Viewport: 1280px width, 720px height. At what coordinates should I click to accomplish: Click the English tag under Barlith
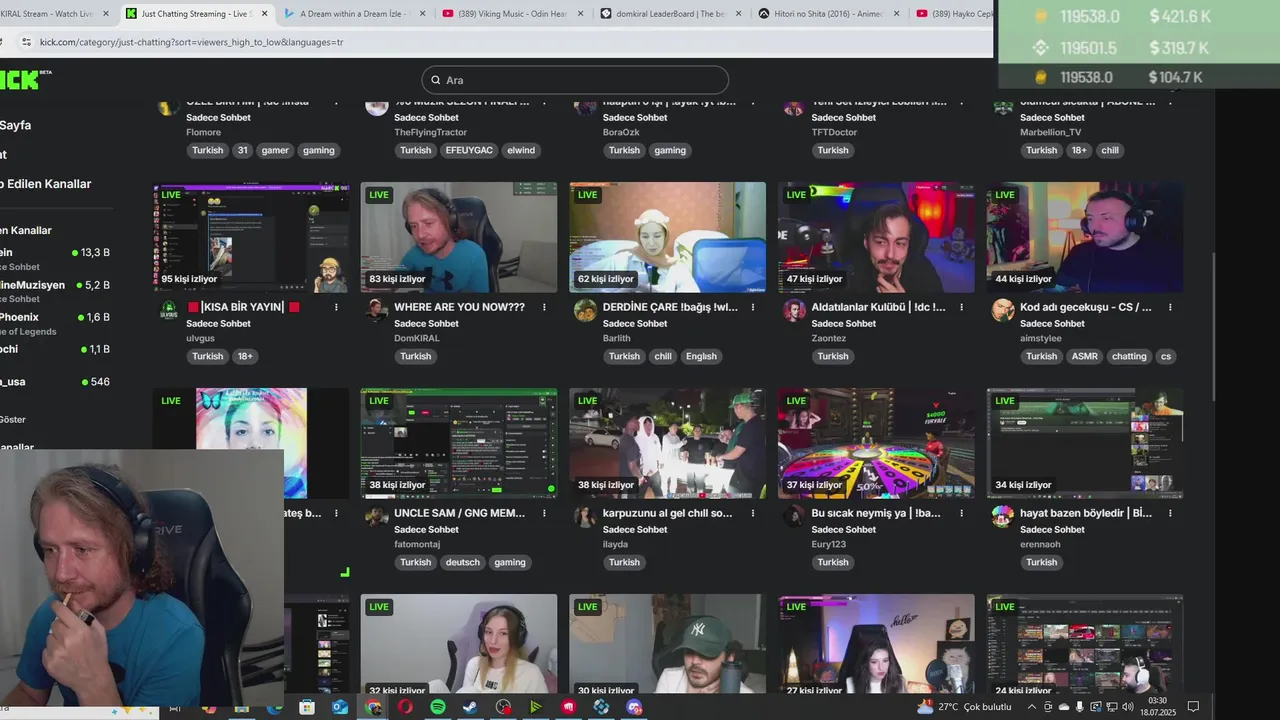click(701, 356)
